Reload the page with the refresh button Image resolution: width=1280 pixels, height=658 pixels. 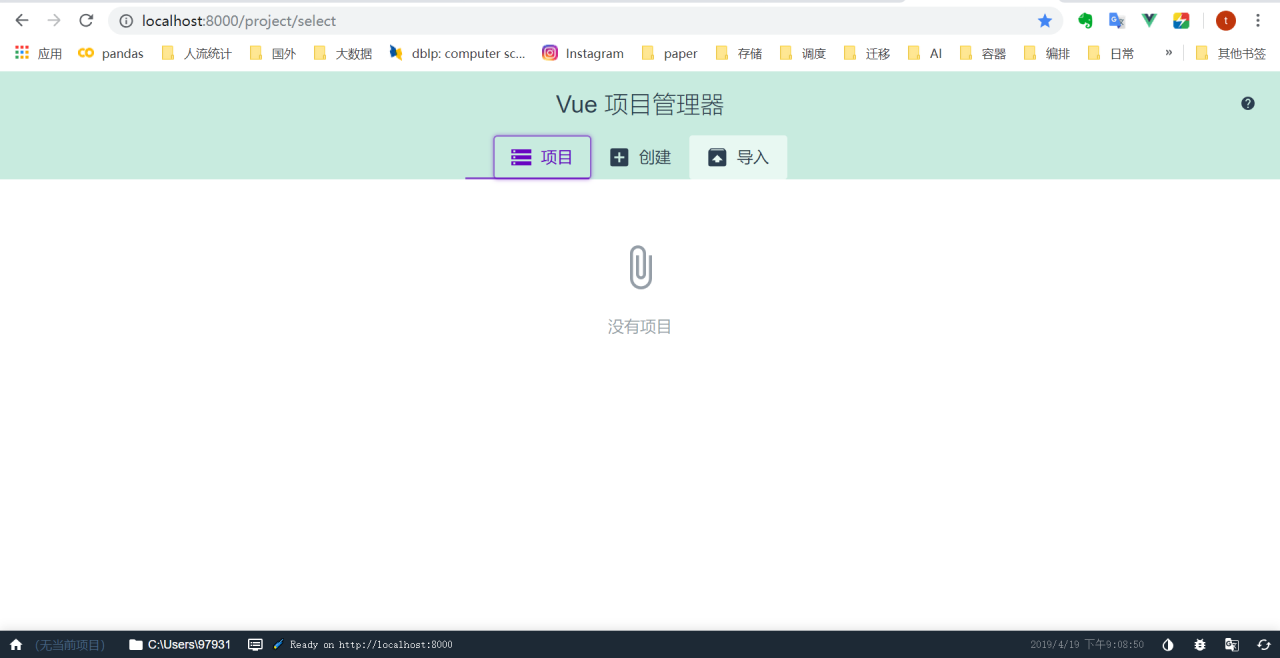86,20
